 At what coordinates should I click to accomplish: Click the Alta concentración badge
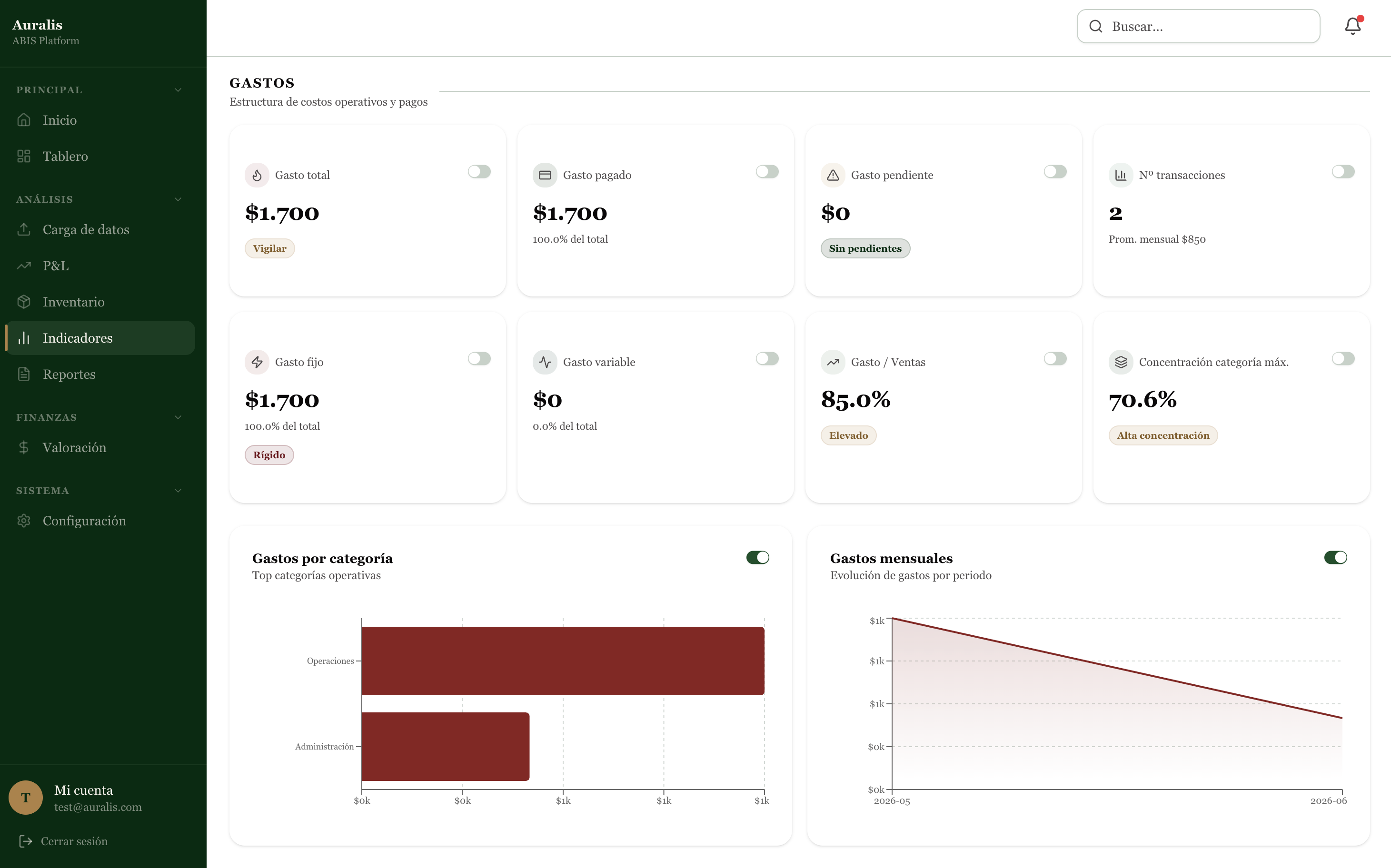(x=1163, y=436)
